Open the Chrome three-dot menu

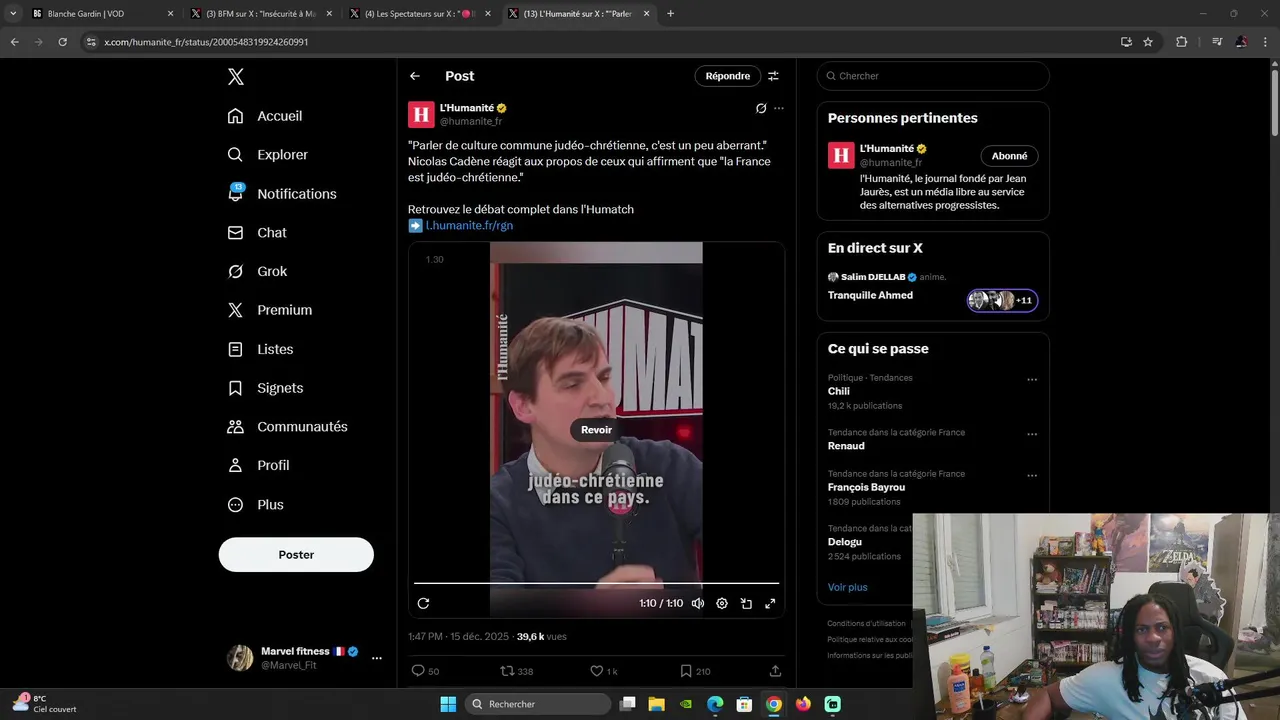click(x=1265, y=42)
